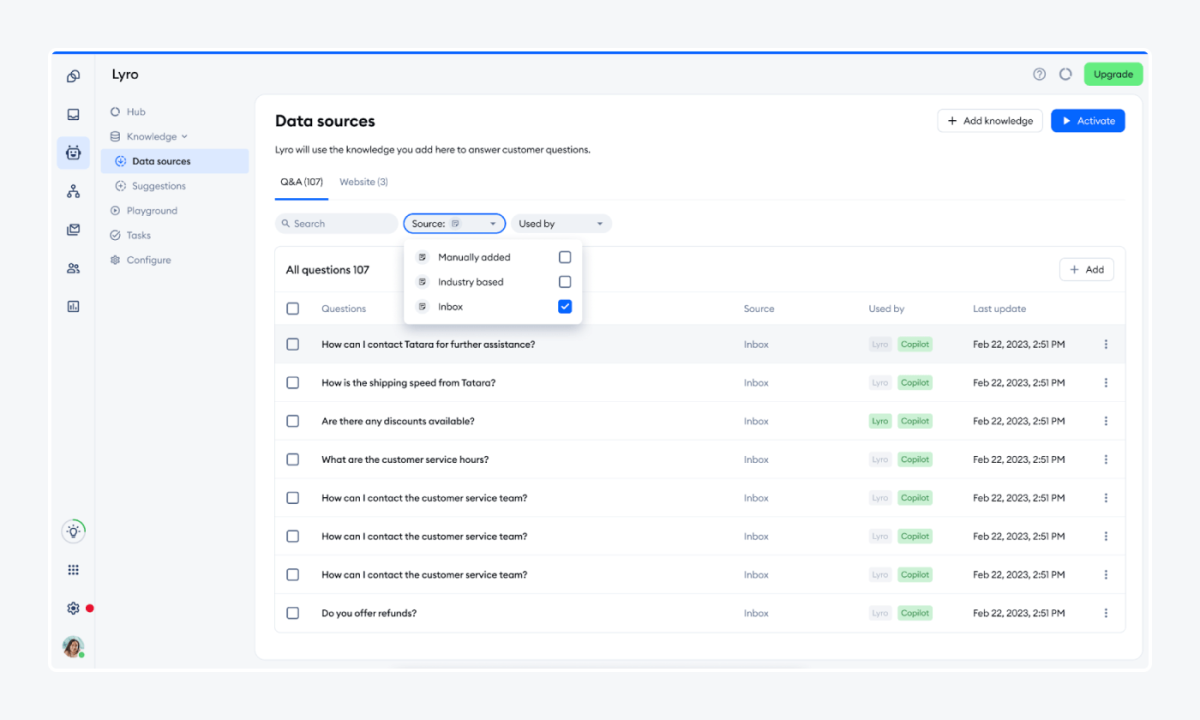Click the lightbulb ideas icon
Image resolution: width=1200 pixels, height=720 pixels.
73,531
